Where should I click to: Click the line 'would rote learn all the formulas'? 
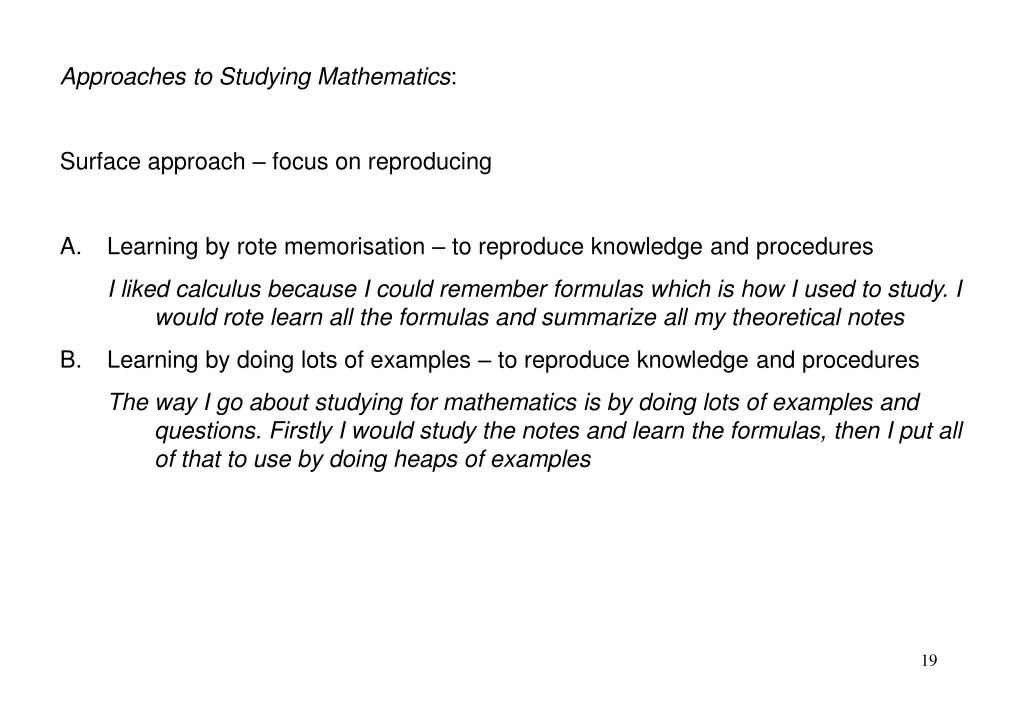[x=530, y=318]
